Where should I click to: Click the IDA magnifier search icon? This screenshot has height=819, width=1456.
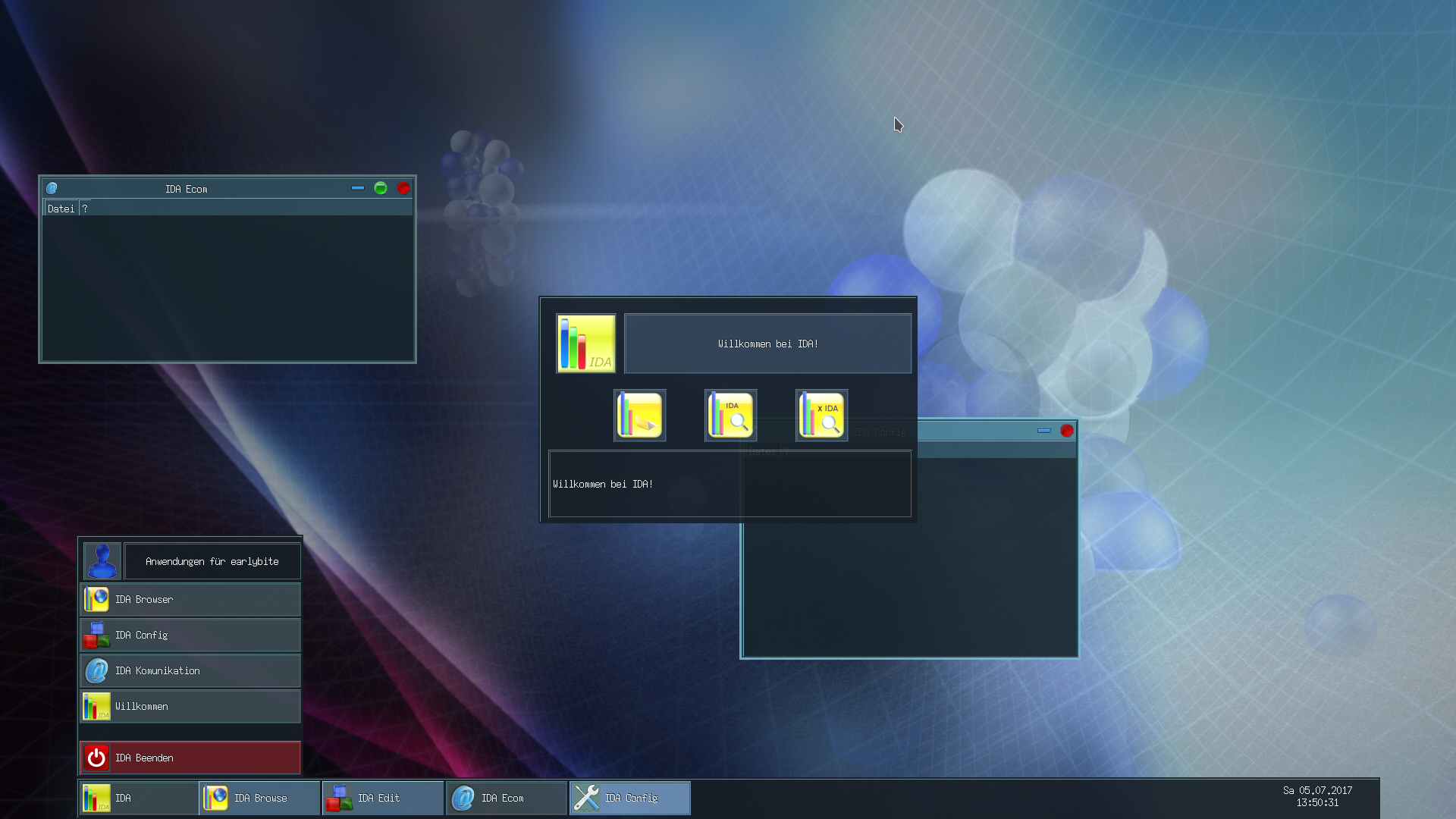tap(730, 415)
